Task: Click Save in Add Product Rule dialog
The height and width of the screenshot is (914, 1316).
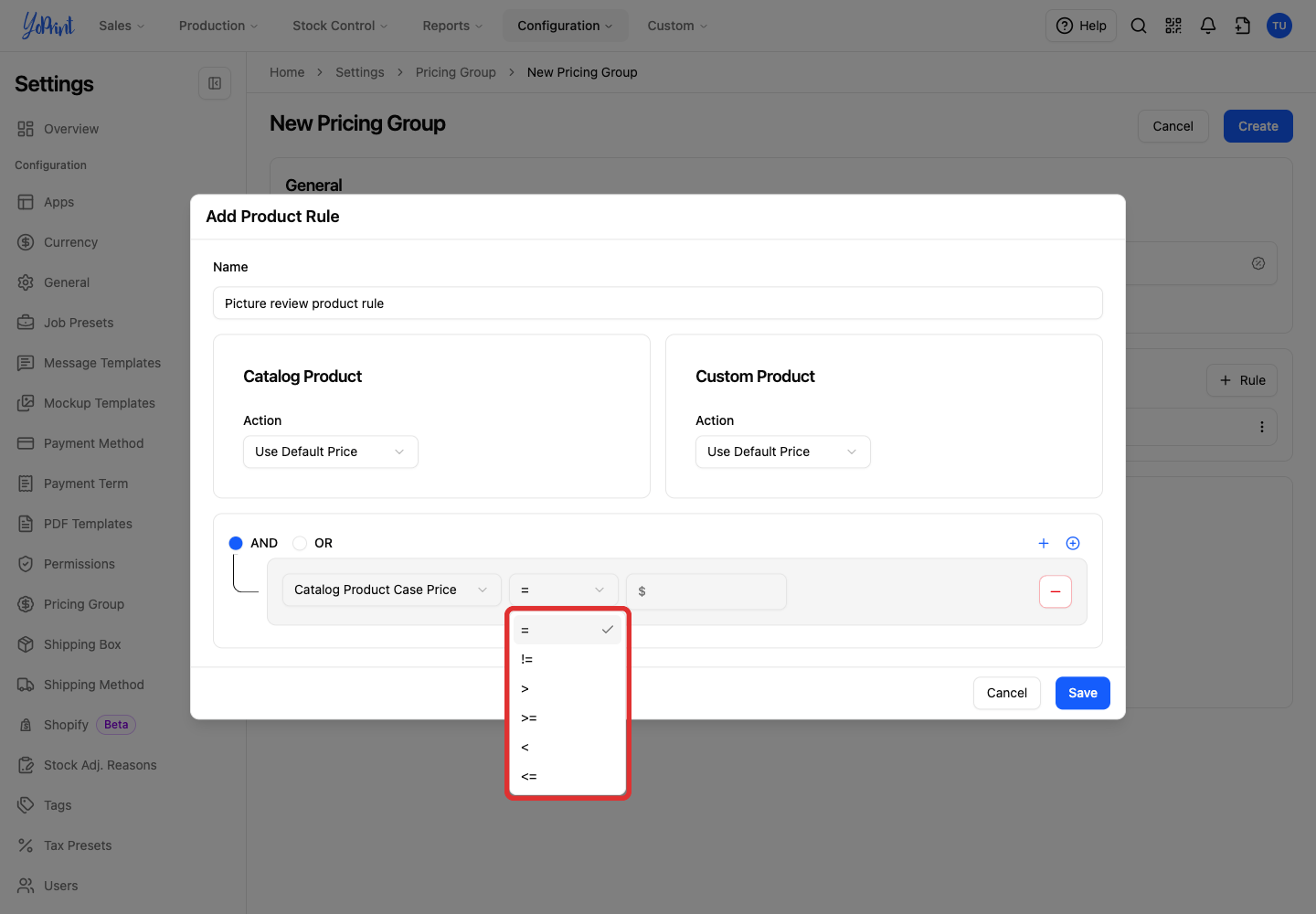Action: (1083, 693)
